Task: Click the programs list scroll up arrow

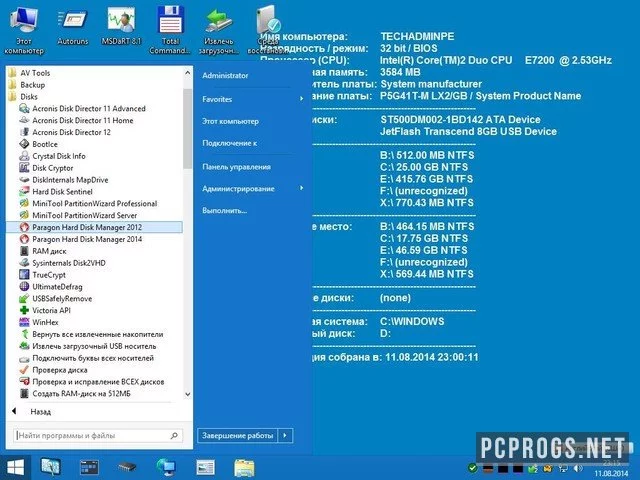Action: click(x=187, y=73)
